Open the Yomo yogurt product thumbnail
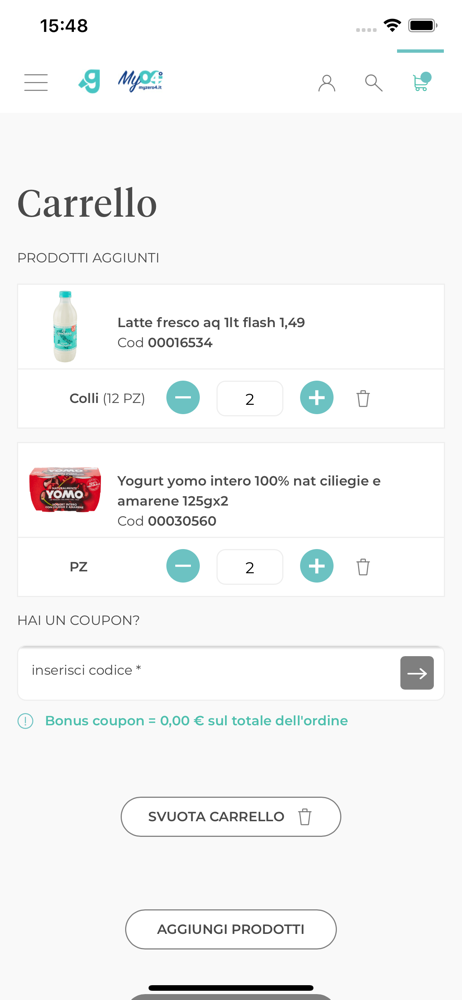The width and height of the screenshot is (462, 1000). (x=65, y=490)
